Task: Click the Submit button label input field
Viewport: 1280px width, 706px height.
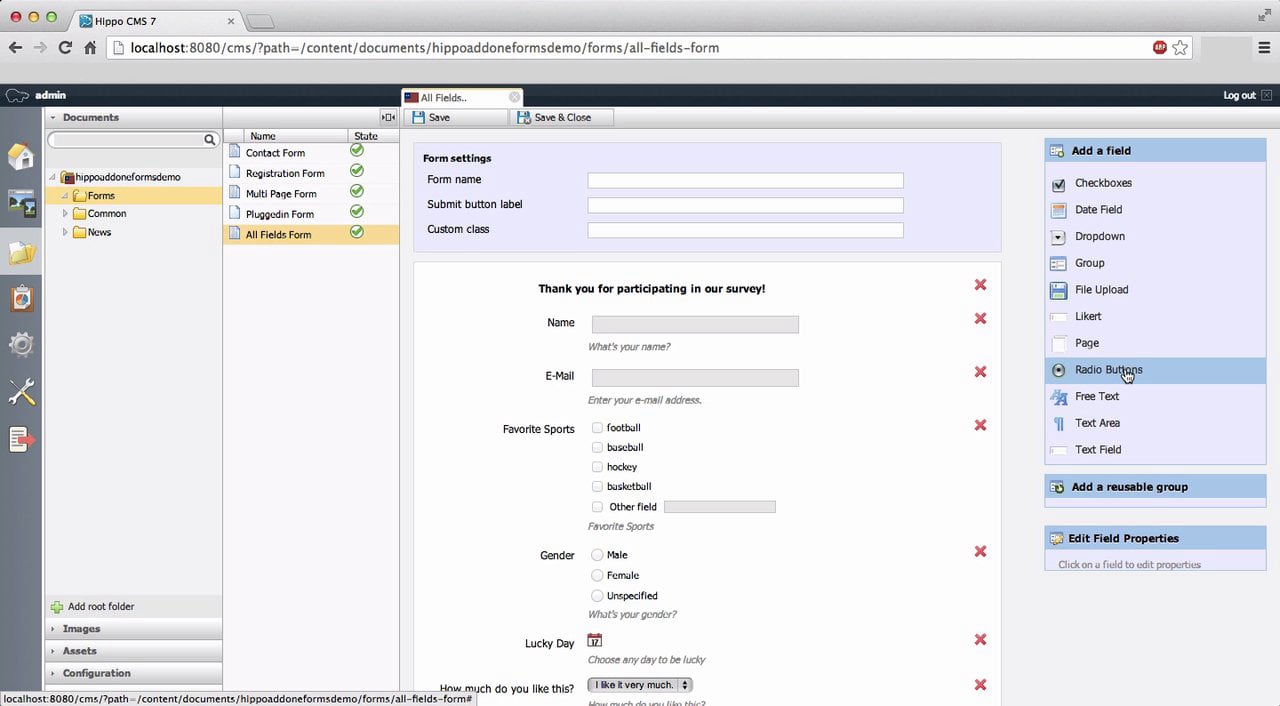Action: coord(745,205)
